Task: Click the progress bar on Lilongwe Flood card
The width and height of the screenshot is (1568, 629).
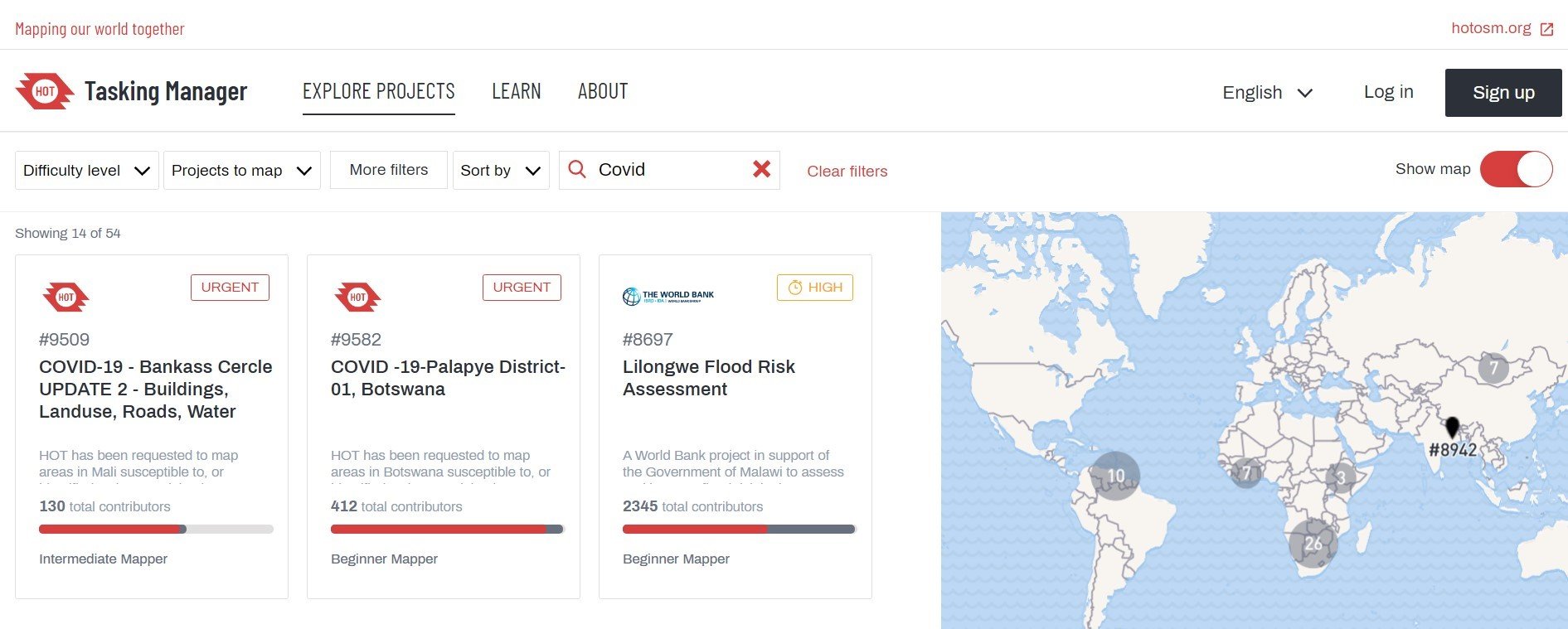Action: [738, 529]
